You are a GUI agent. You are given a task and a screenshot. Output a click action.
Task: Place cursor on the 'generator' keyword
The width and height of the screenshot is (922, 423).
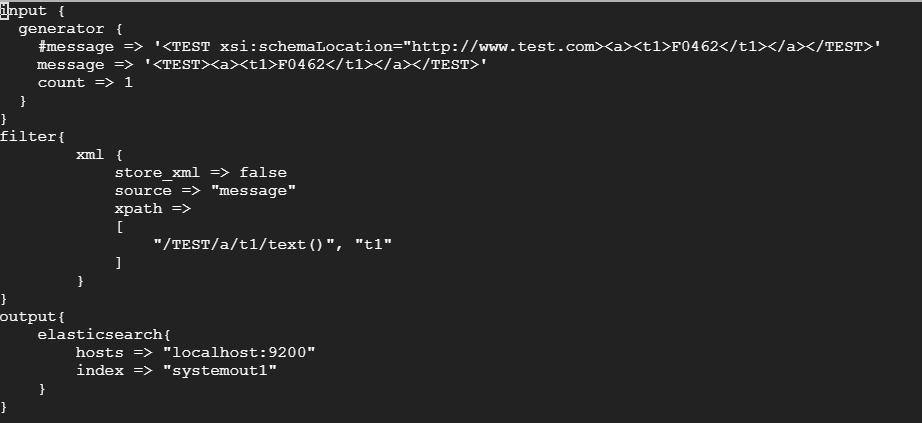pos(62,29)
